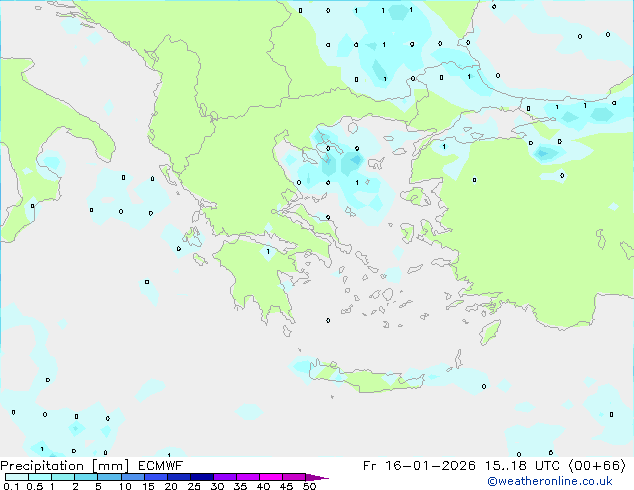Pick the 10–15 mm legend color swatch
634x490 pixels.
132,477
